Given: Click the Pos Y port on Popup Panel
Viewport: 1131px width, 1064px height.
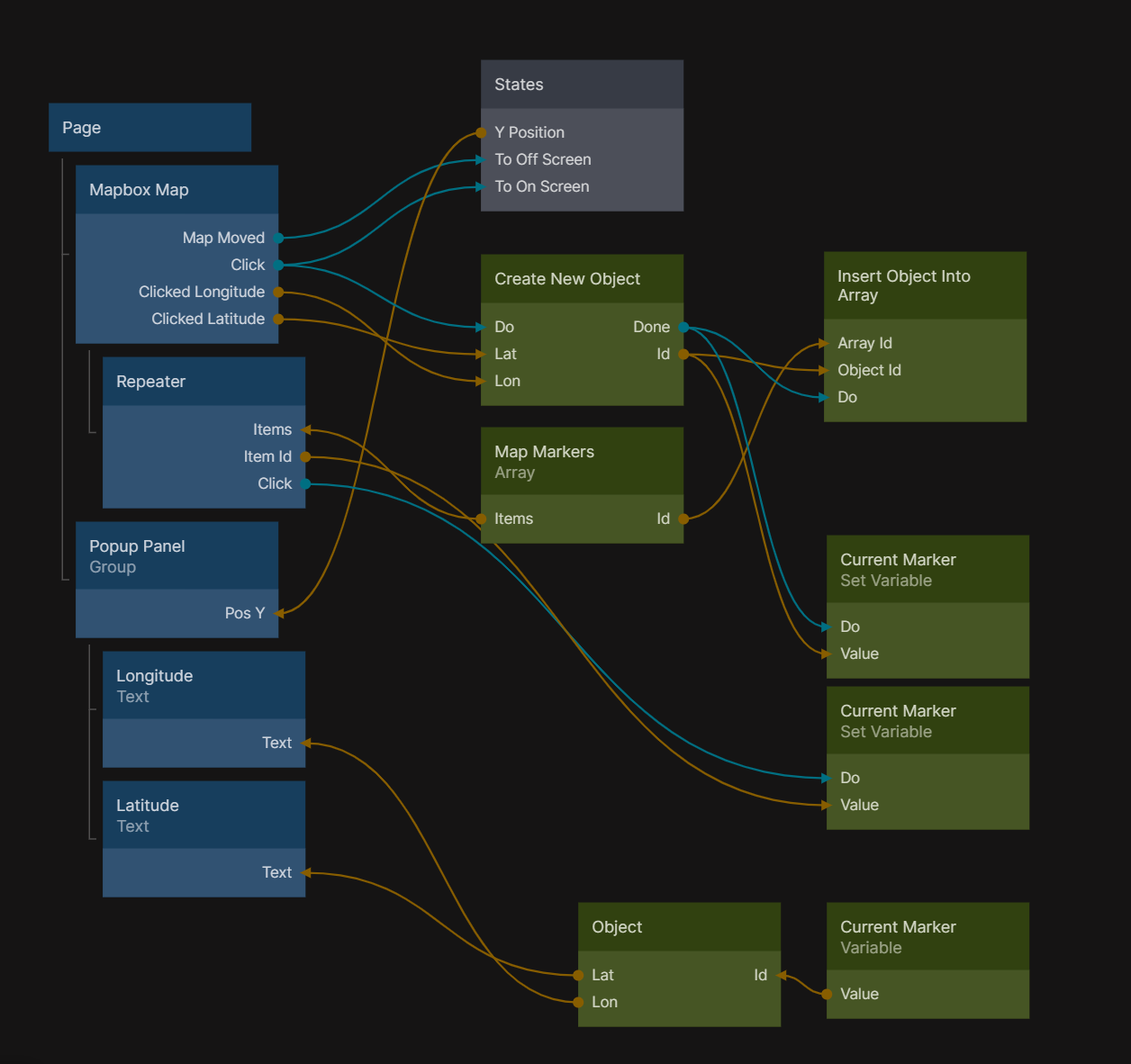Looking at the screenshot, I should 279,614.
